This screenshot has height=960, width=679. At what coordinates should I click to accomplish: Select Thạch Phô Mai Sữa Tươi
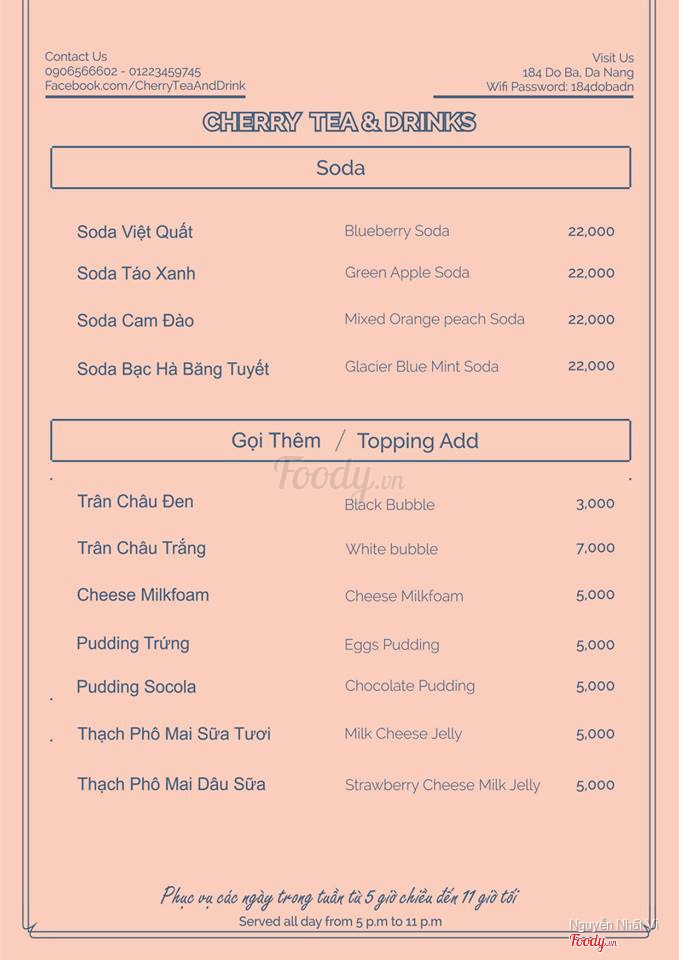(174, 734)
